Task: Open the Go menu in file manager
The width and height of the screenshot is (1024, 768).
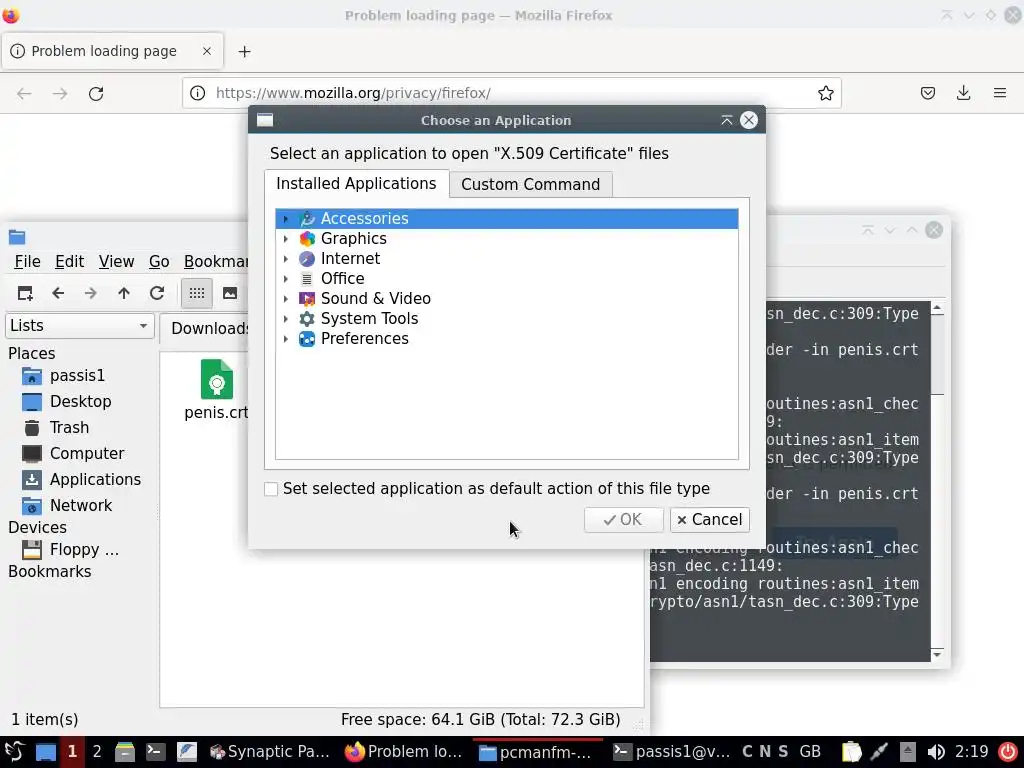Action: coord(159,262)
